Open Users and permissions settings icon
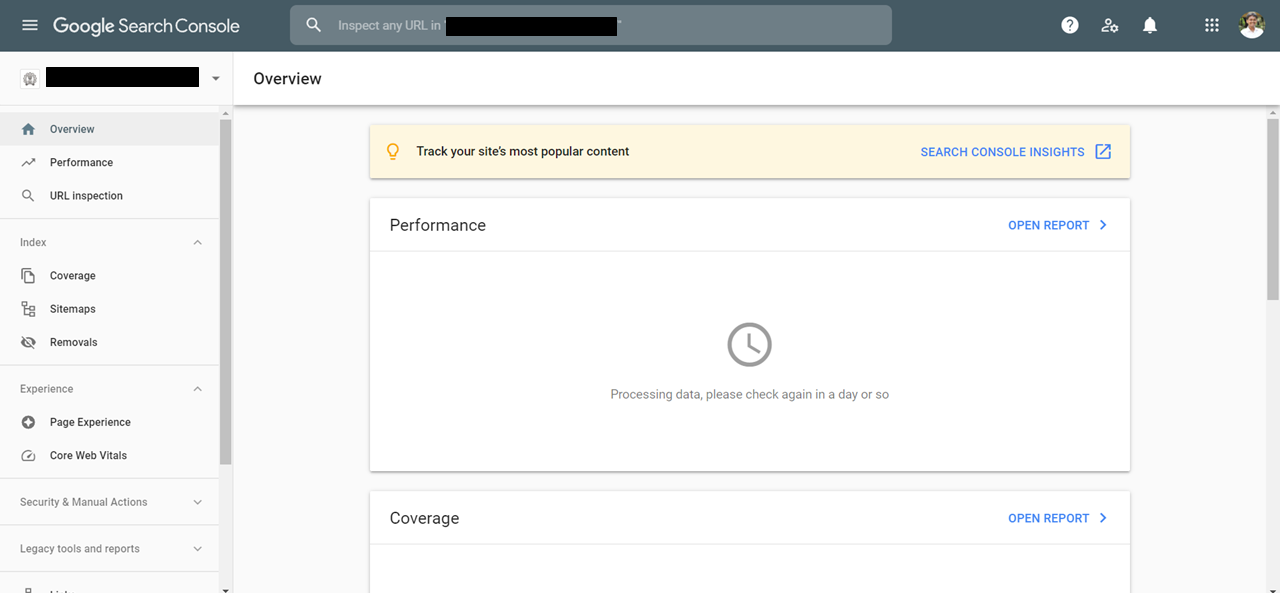The height and width of the screenshot is (593, 1280). click(1110, 25)
